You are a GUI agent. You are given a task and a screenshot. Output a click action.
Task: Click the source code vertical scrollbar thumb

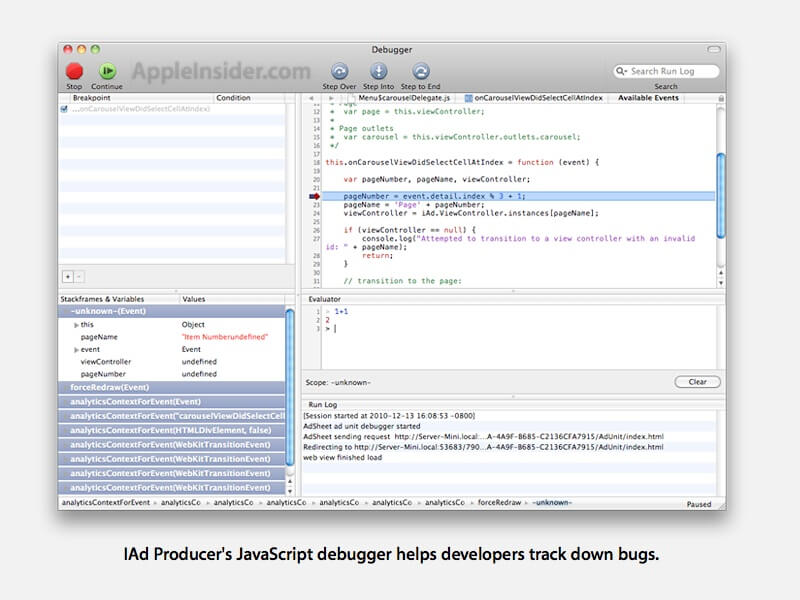click(x=721, y=195)
